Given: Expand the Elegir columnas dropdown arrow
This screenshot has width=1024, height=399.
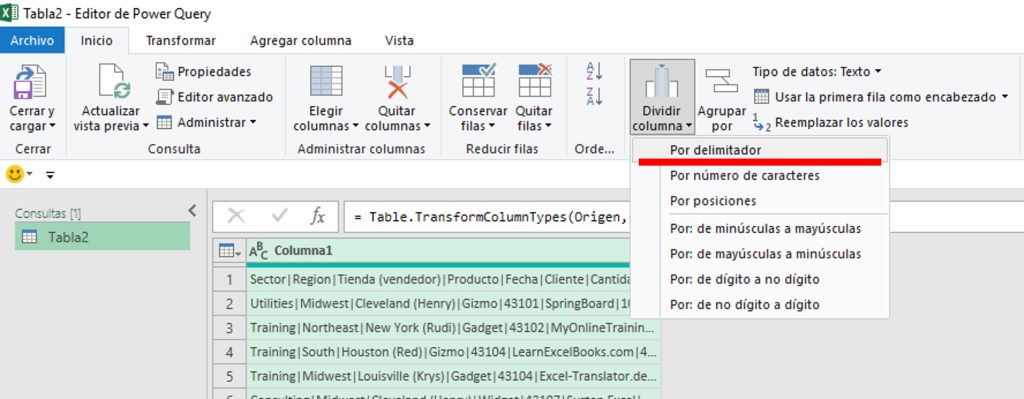Looking at the screenshot, I should (x=356, y=126).
